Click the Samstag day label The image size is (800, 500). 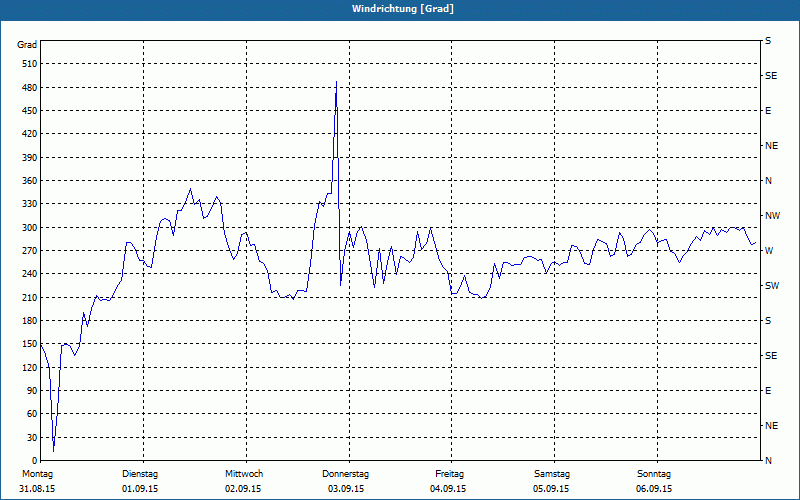coord(552,474)
